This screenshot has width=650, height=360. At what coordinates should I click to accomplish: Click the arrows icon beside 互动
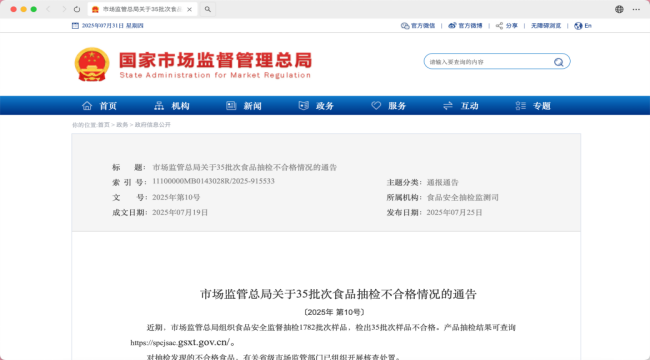pos(448,106)
